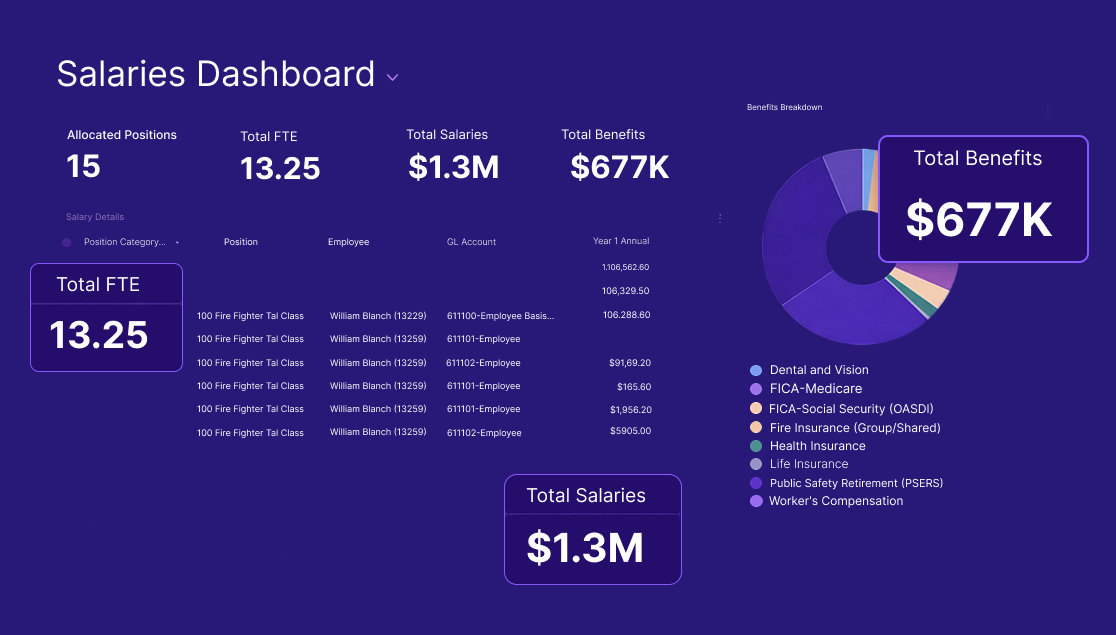Image resolution: width=1116 pixels, height=635 pixels.
Task: Sort by the Employee column header
Action: (348, 242)
